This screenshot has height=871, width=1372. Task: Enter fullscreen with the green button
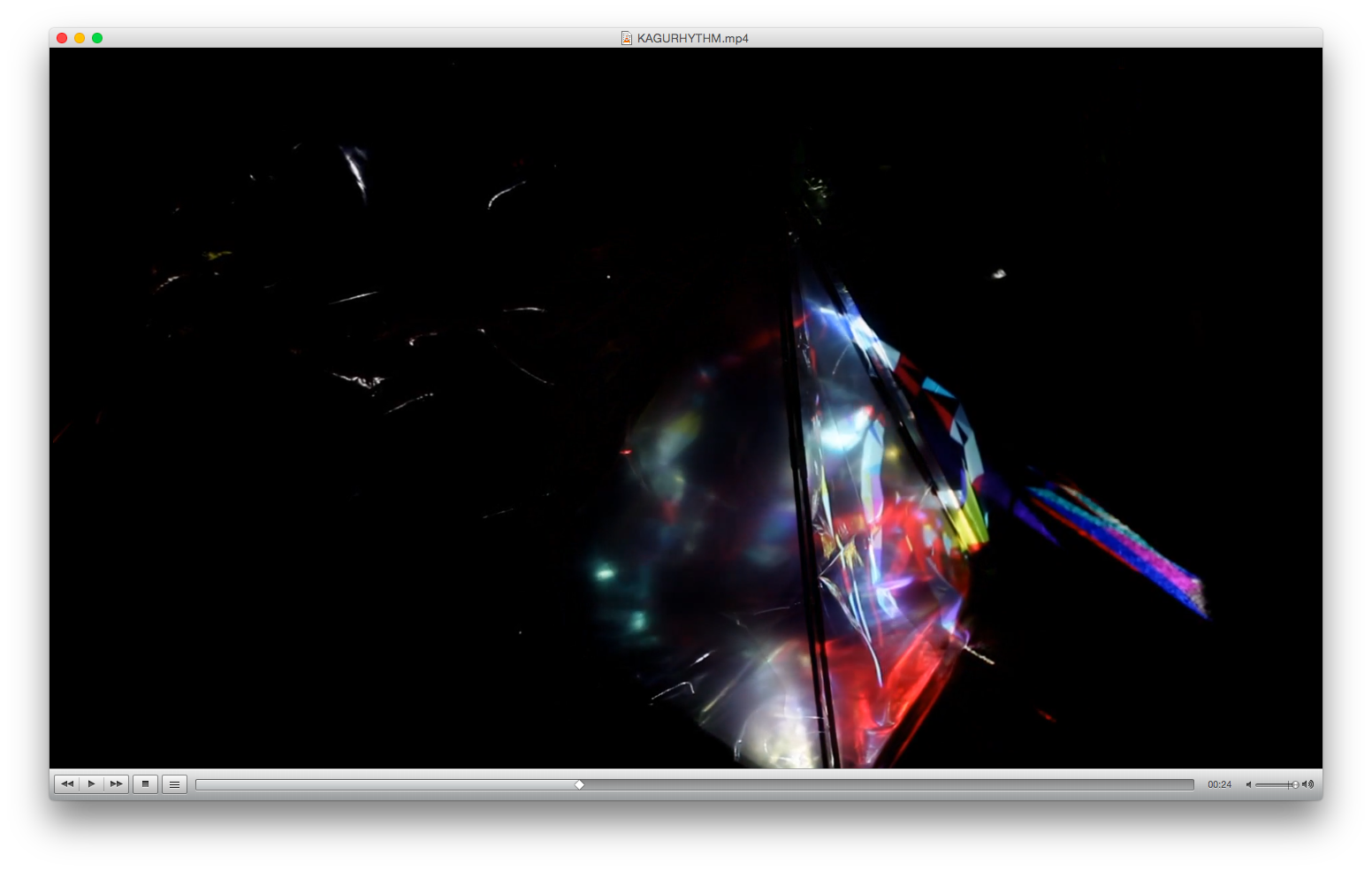point(97,38)
